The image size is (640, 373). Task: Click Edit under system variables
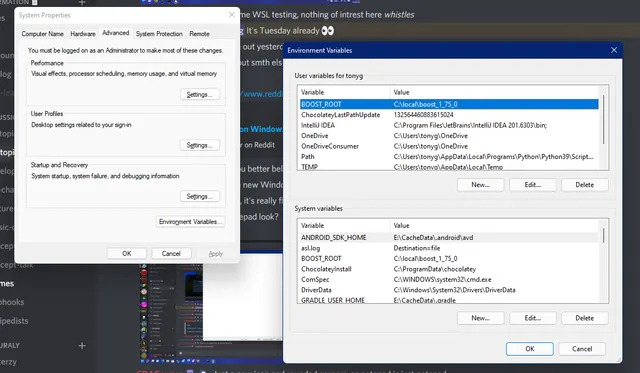point(533,318)
